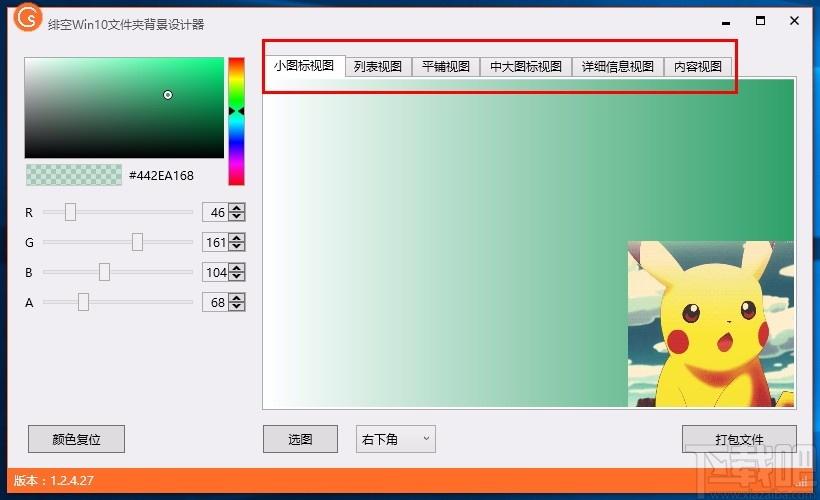
Task: Click the checkered color preview swatch
Action: coord(74,175)
